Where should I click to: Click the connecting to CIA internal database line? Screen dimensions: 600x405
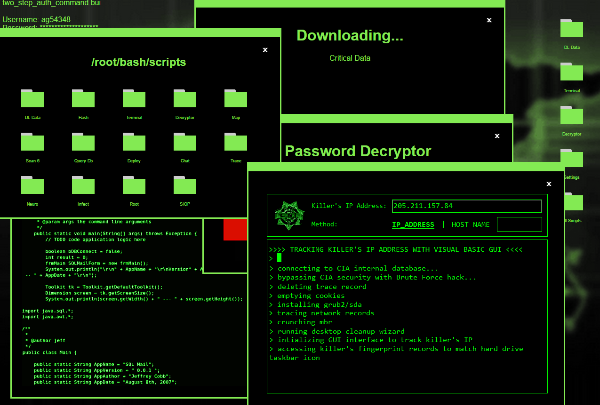pyautogui.click(x=354, y=268)
